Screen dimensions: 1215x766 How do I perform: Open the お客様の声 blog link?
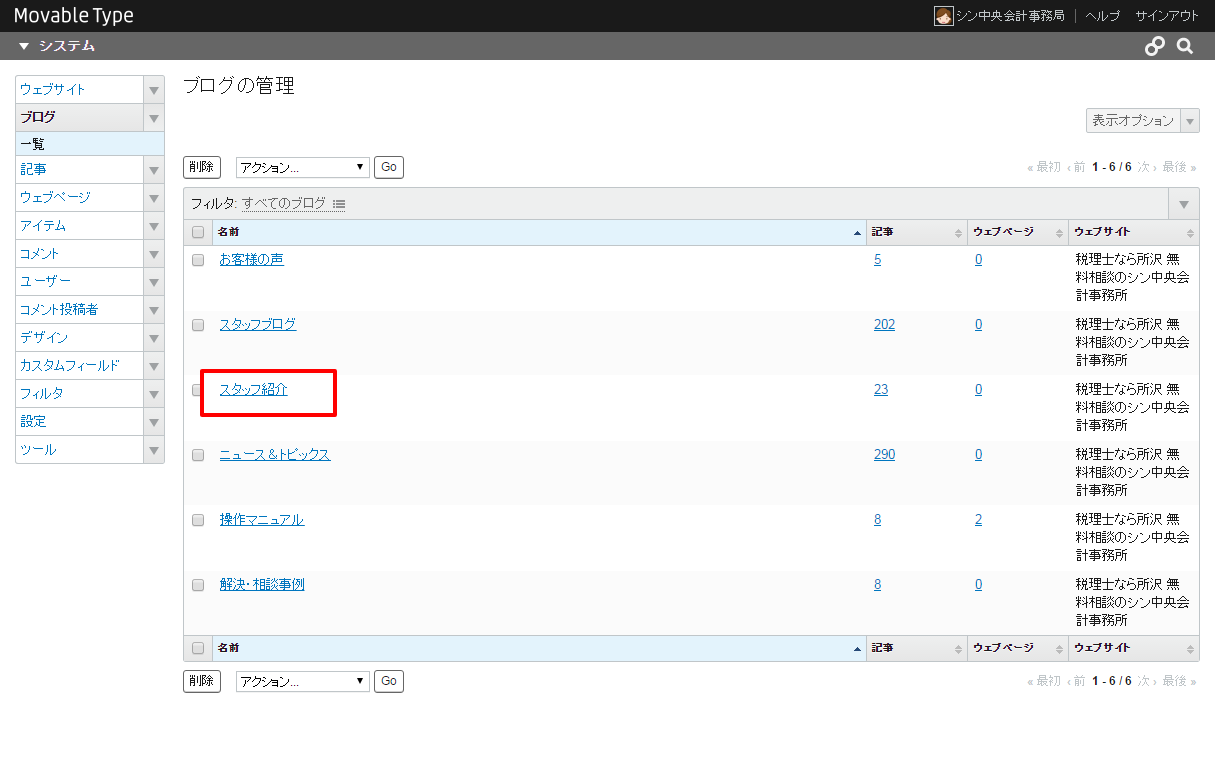pyautogui.click(x=252, y=260)
